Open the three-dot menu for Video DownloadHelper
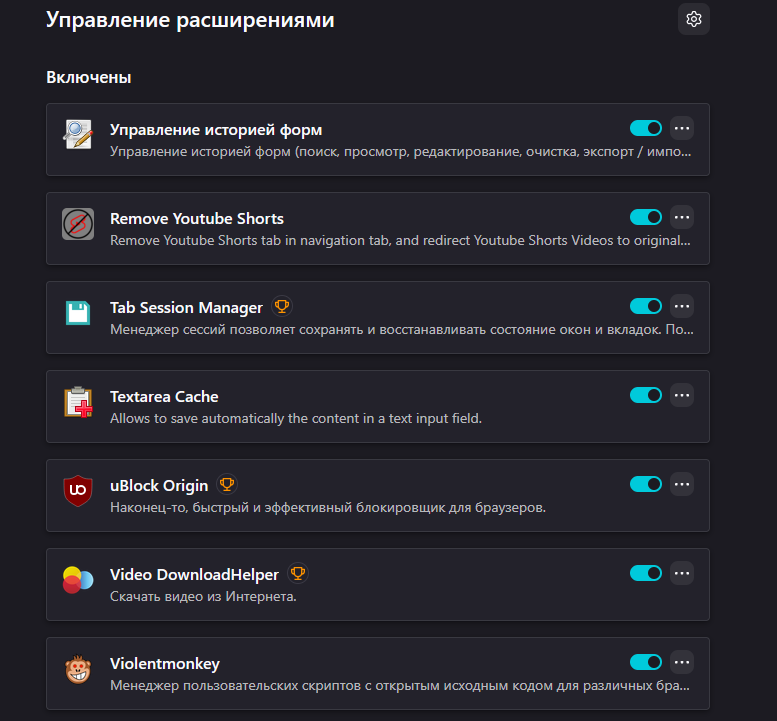Viewport: 777px width, 721px height. [682, 573]
